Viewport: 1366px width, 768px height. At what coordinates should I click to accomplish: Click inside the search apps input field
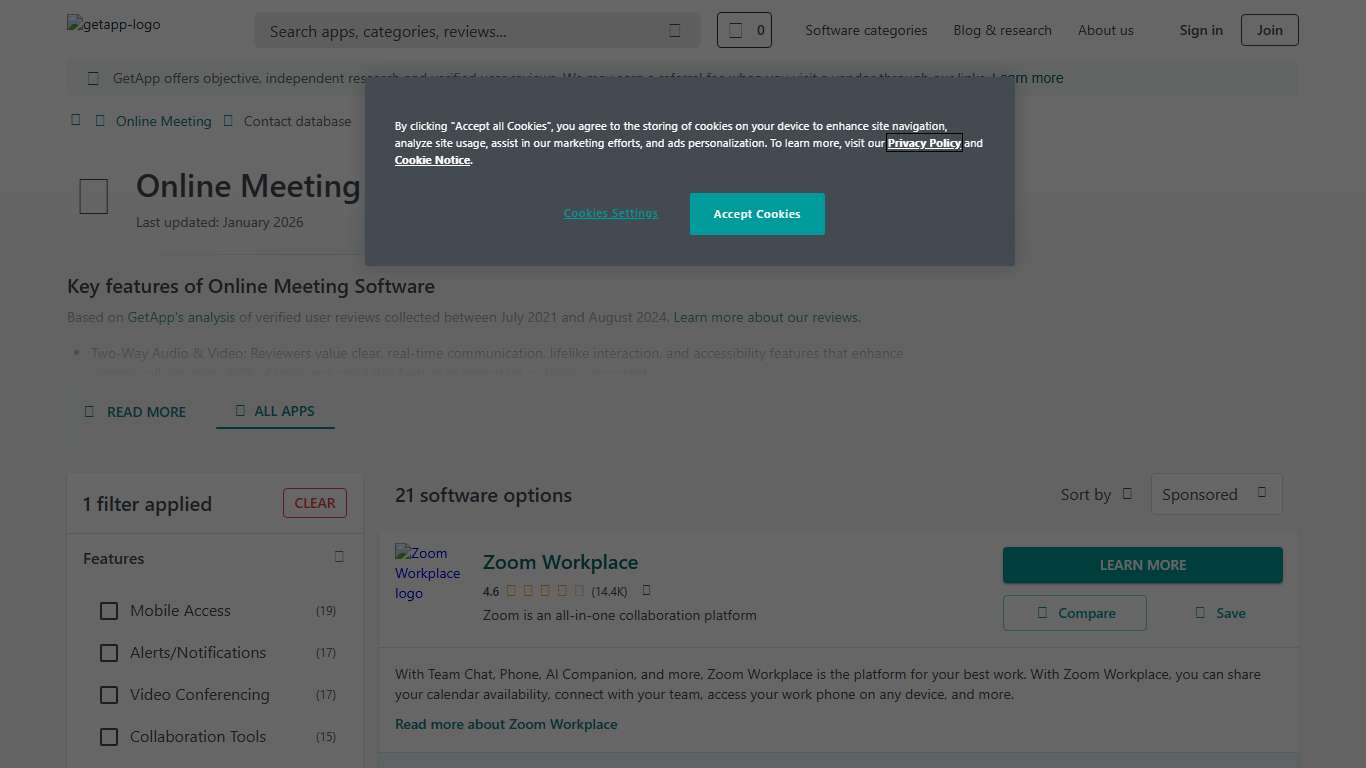(450, 31)
